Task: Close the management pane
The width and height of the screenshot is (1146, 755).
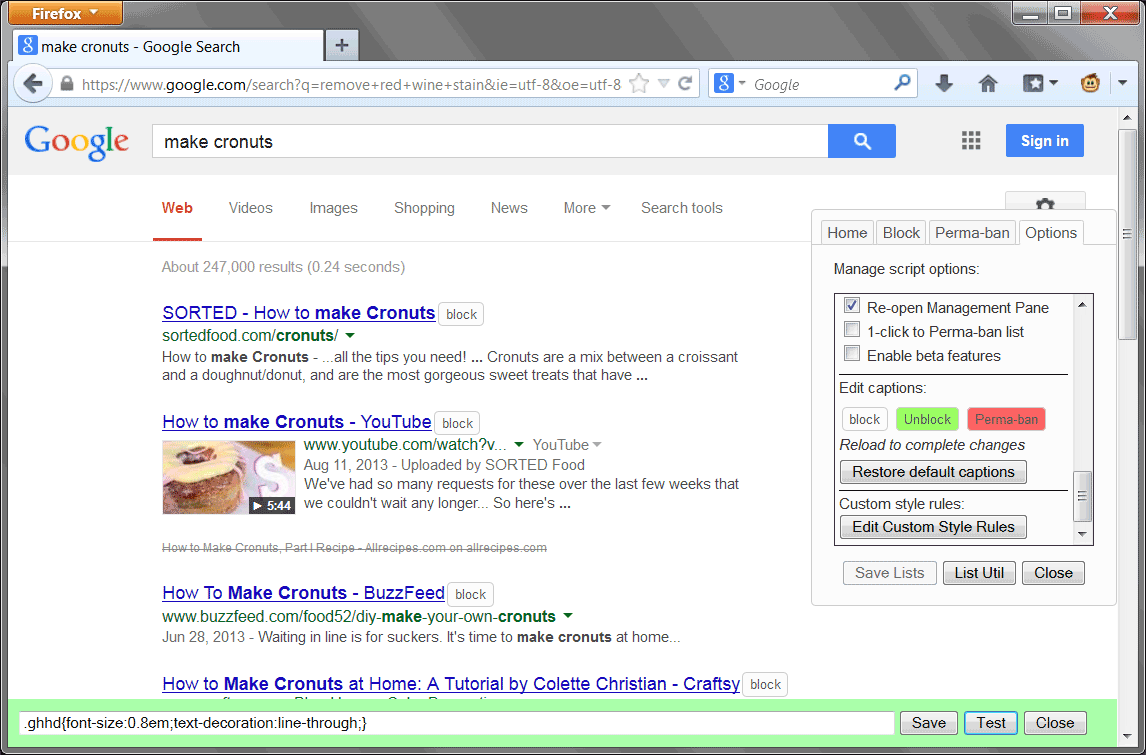Action: coord(1053,573)
